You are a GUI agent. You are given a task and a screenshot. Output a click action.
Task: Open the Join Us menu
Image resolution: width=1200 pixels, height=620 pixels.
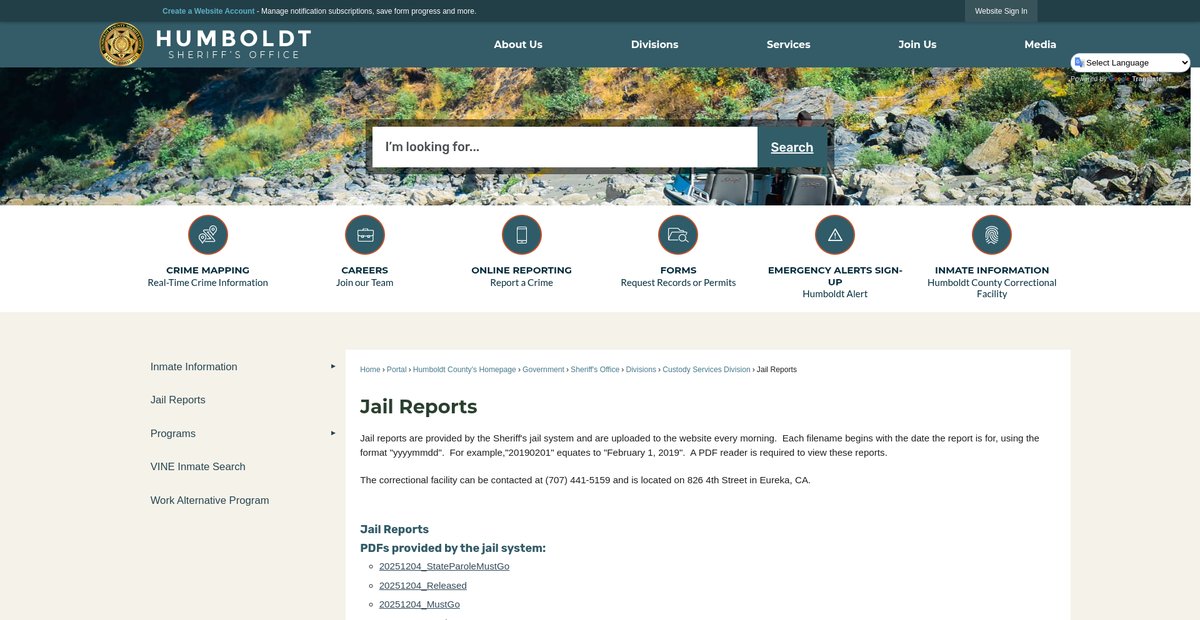point(917,44)
